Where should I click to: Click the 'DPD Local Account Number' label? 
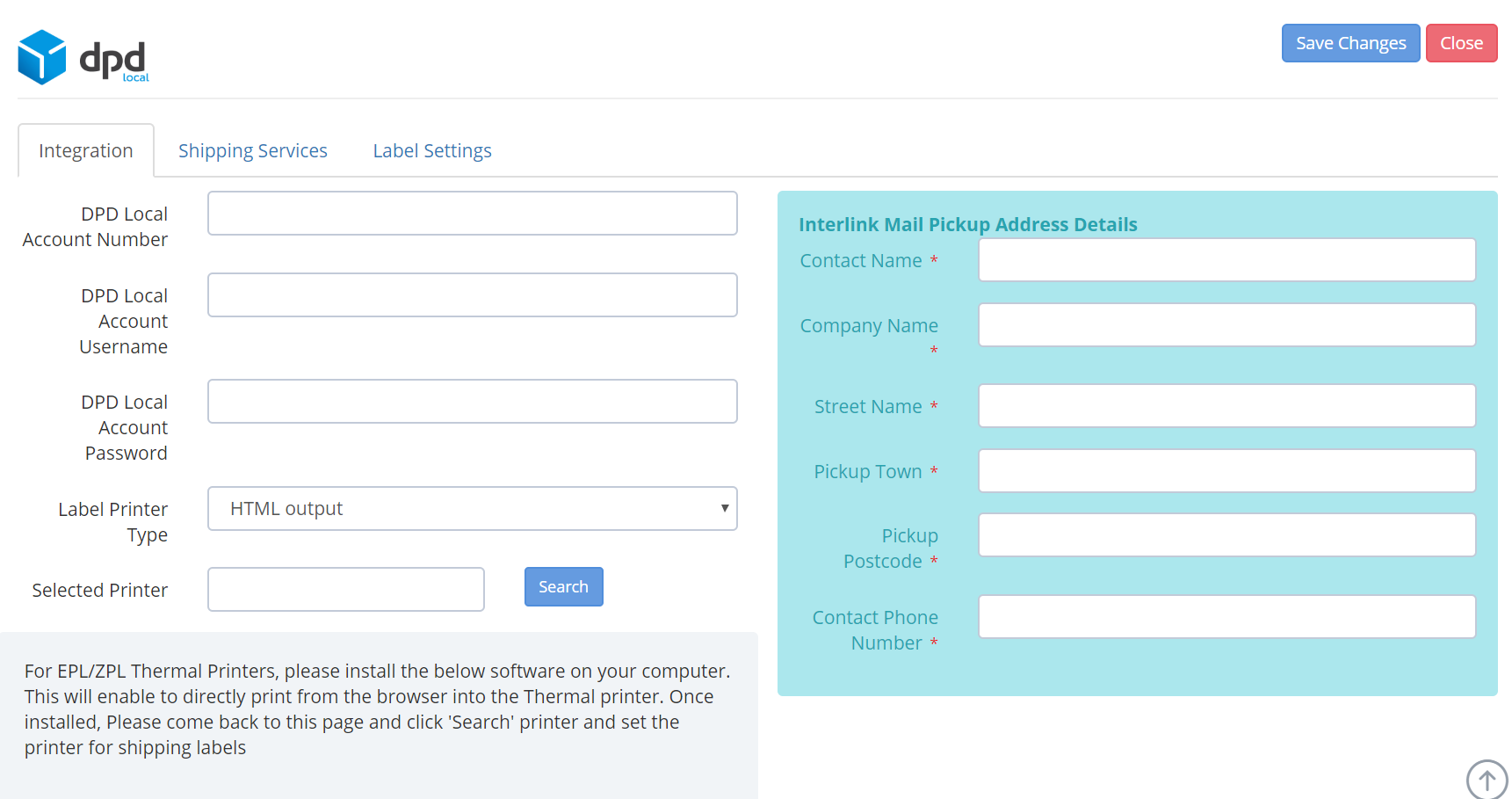(x=96, y=227)
